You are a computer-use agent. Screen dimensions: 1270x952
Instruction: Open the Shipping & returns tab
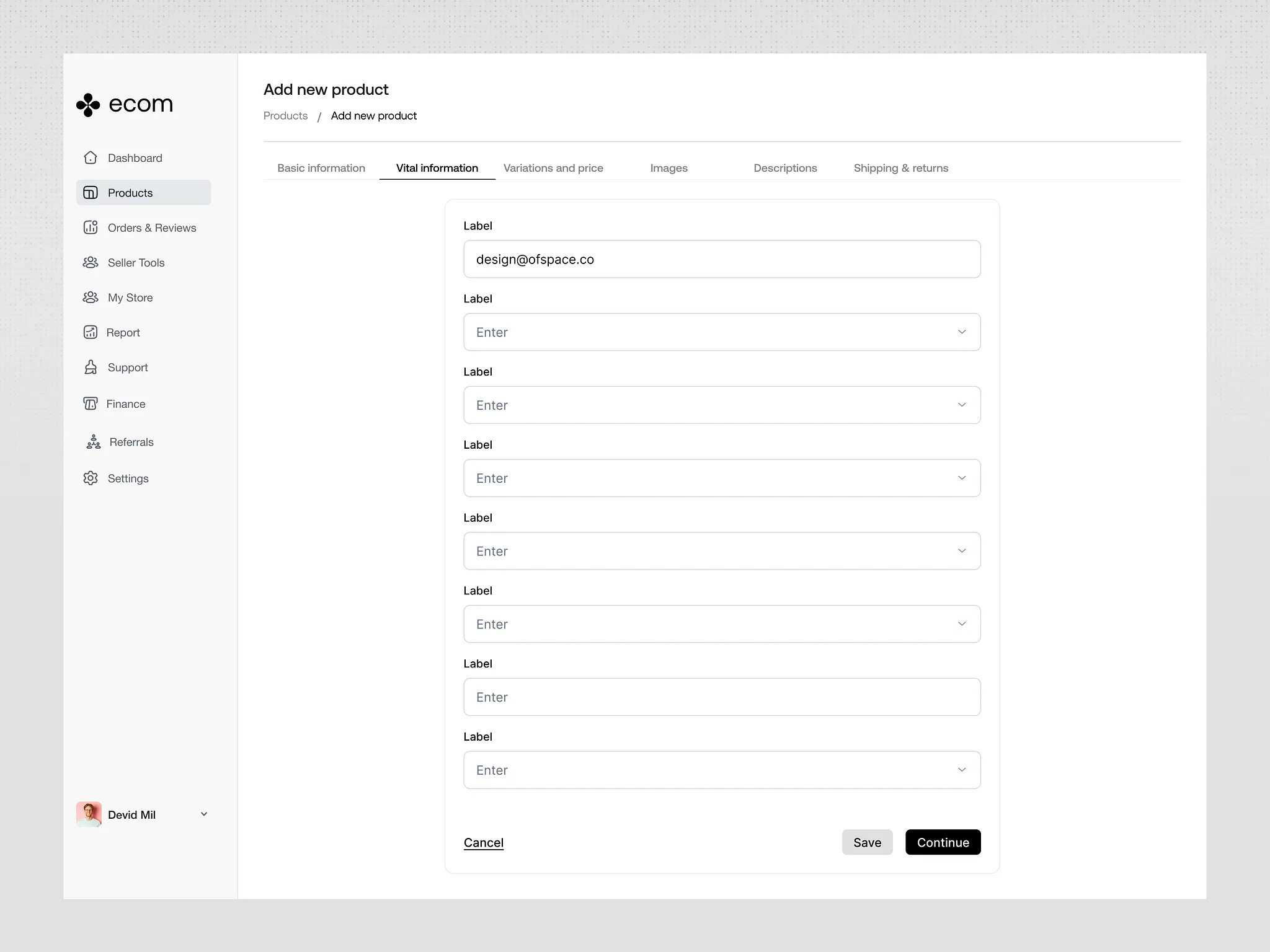tap(900, 168)
